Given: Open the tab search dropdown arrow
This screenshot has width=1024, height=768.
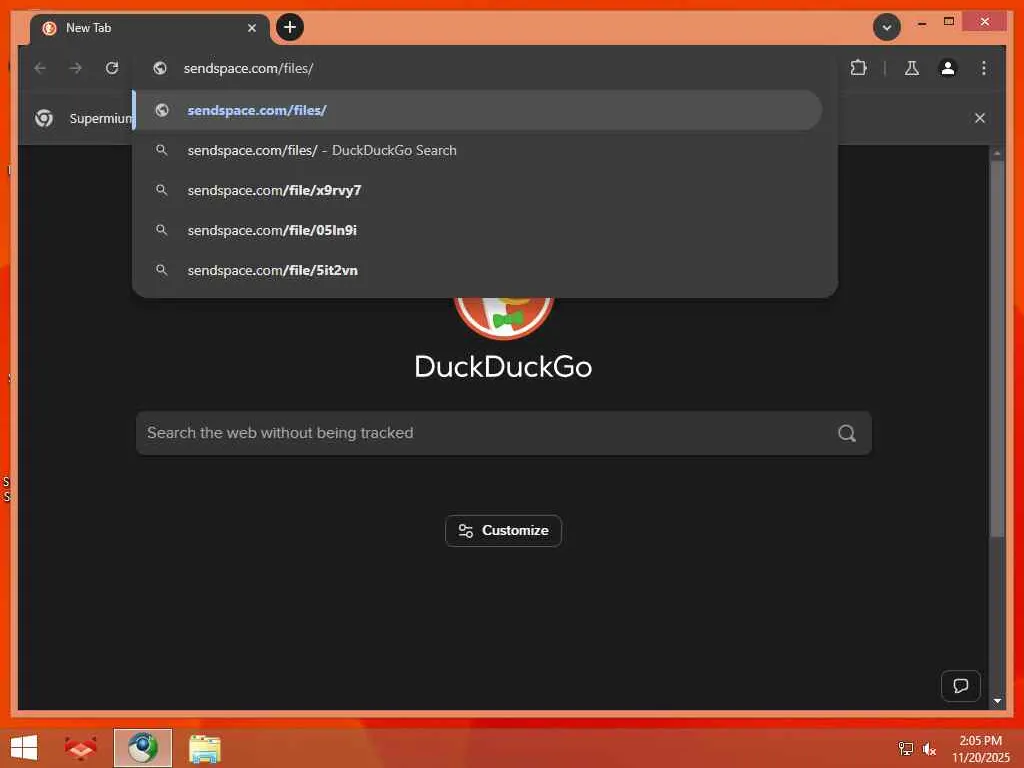Looking at the screenshot, I should pos(886,27).
